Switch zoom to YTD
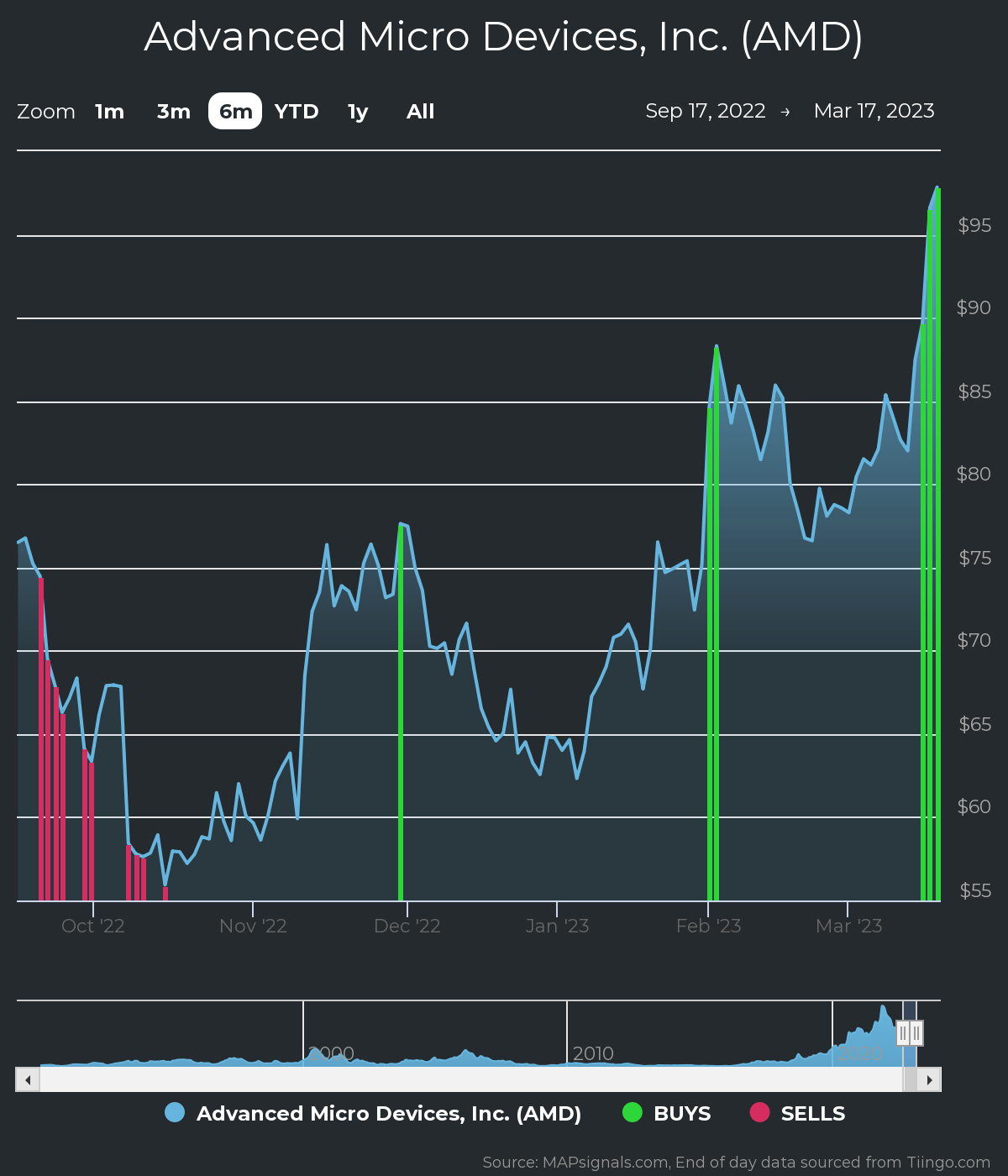 [x=297, y=112]
